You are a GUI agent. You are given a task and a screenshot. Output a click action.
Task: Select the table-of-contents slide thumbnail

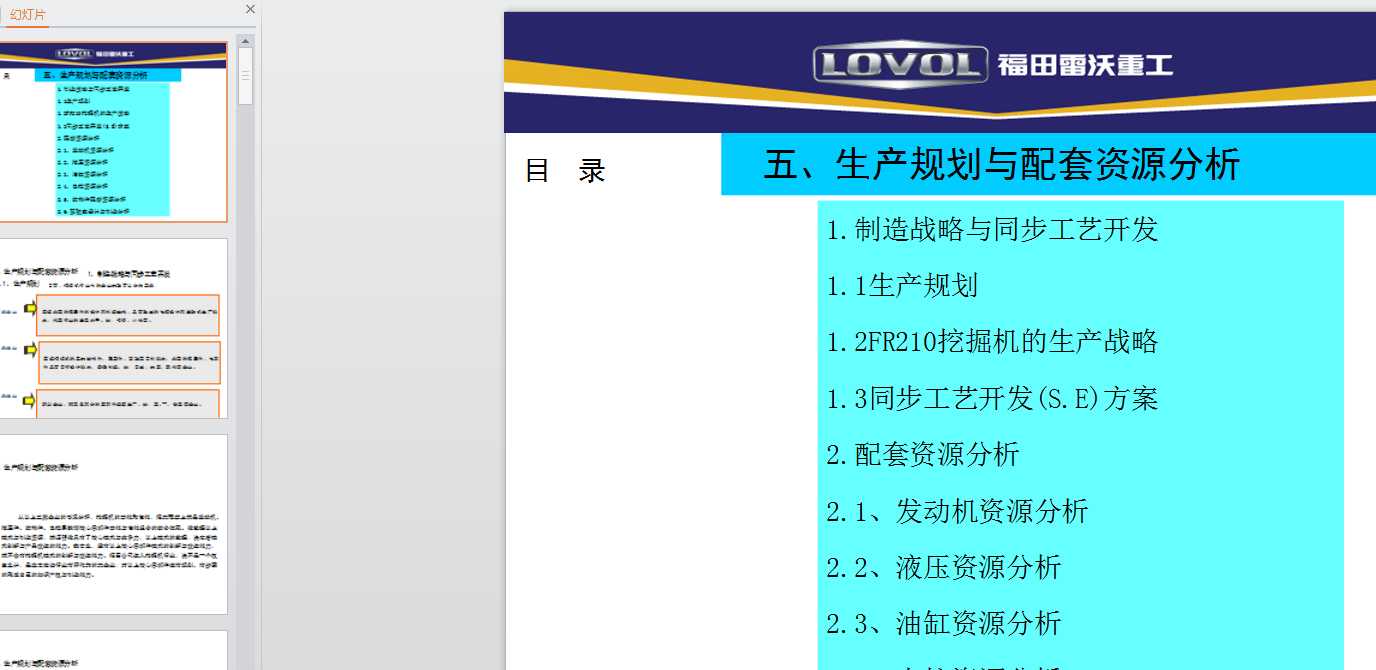click(x=113, y=131)
